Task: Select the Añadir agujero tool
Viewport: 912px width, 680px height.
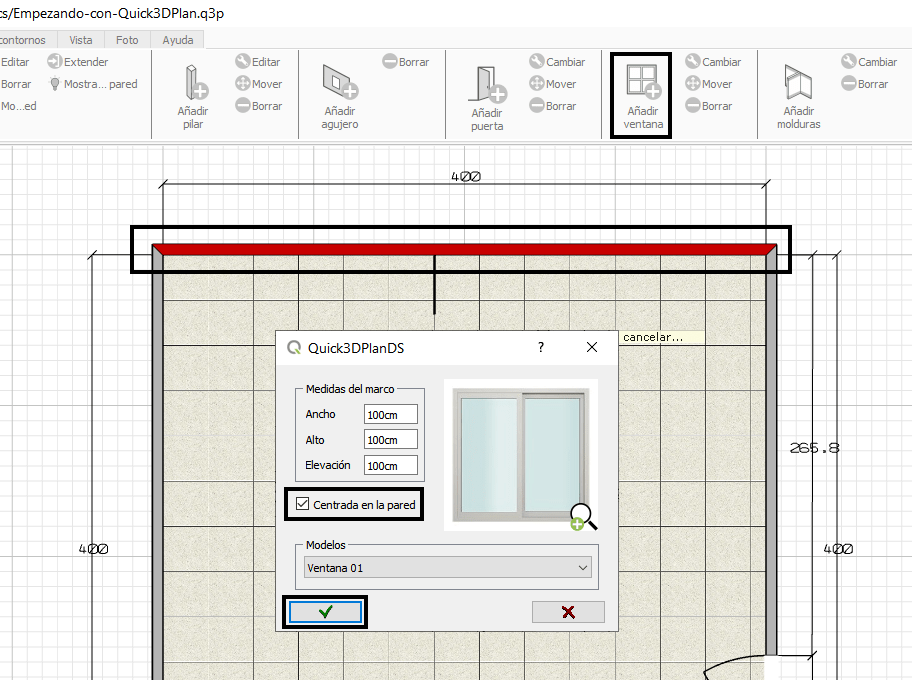Action: pos(340,97)
